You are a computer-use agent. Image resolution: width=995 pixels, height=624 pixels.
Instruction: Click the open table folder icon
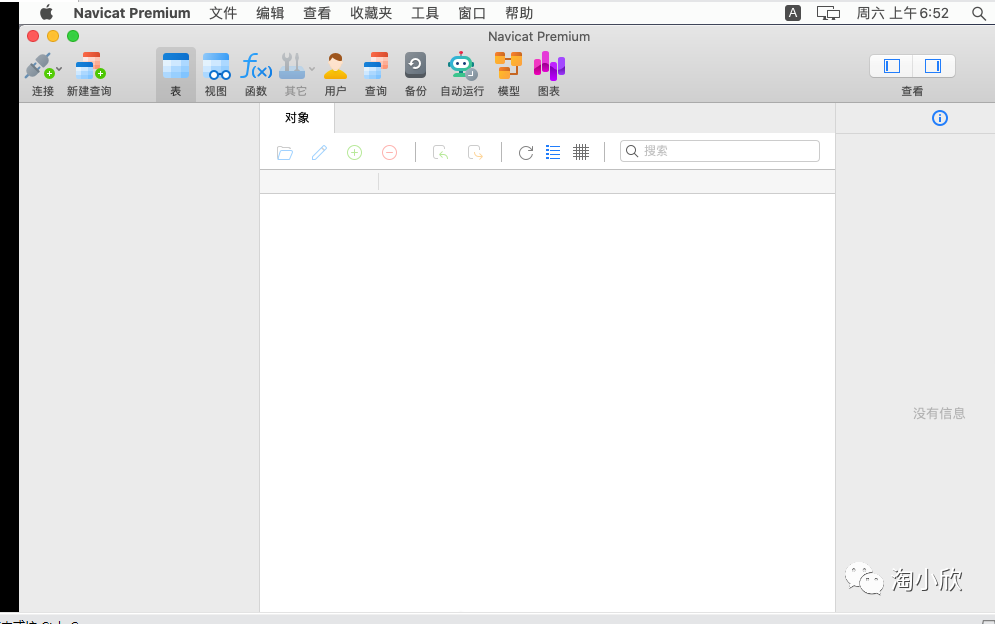tap(285, 152)
